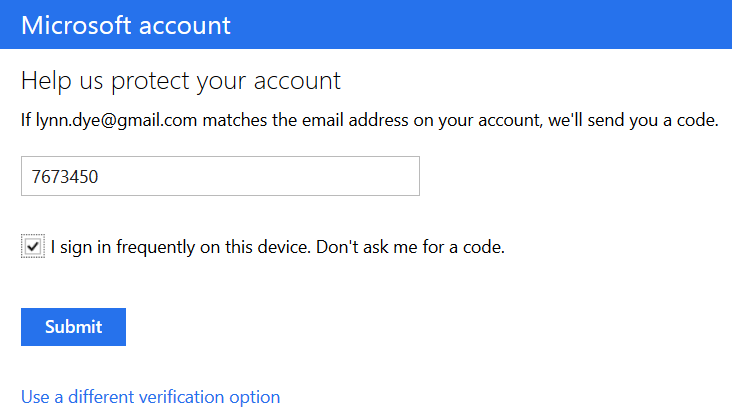Click the word "Microsoft" in the header
Image resolution: width=732 pixels, height=416 pixels.
click(x=76, y=25)
